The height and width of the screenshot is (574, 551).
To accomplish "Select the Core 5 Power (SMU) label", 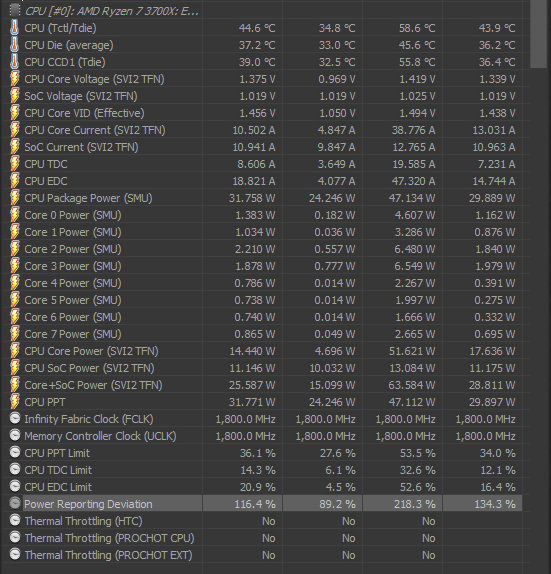I will point(73,300).
